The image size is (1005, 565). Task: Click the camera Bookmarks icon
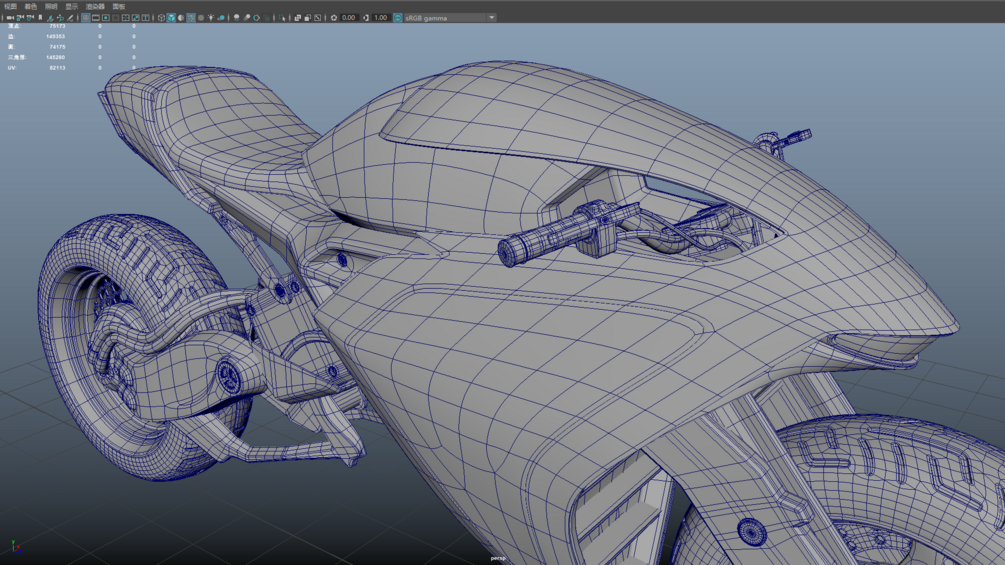tap(40, 18)
